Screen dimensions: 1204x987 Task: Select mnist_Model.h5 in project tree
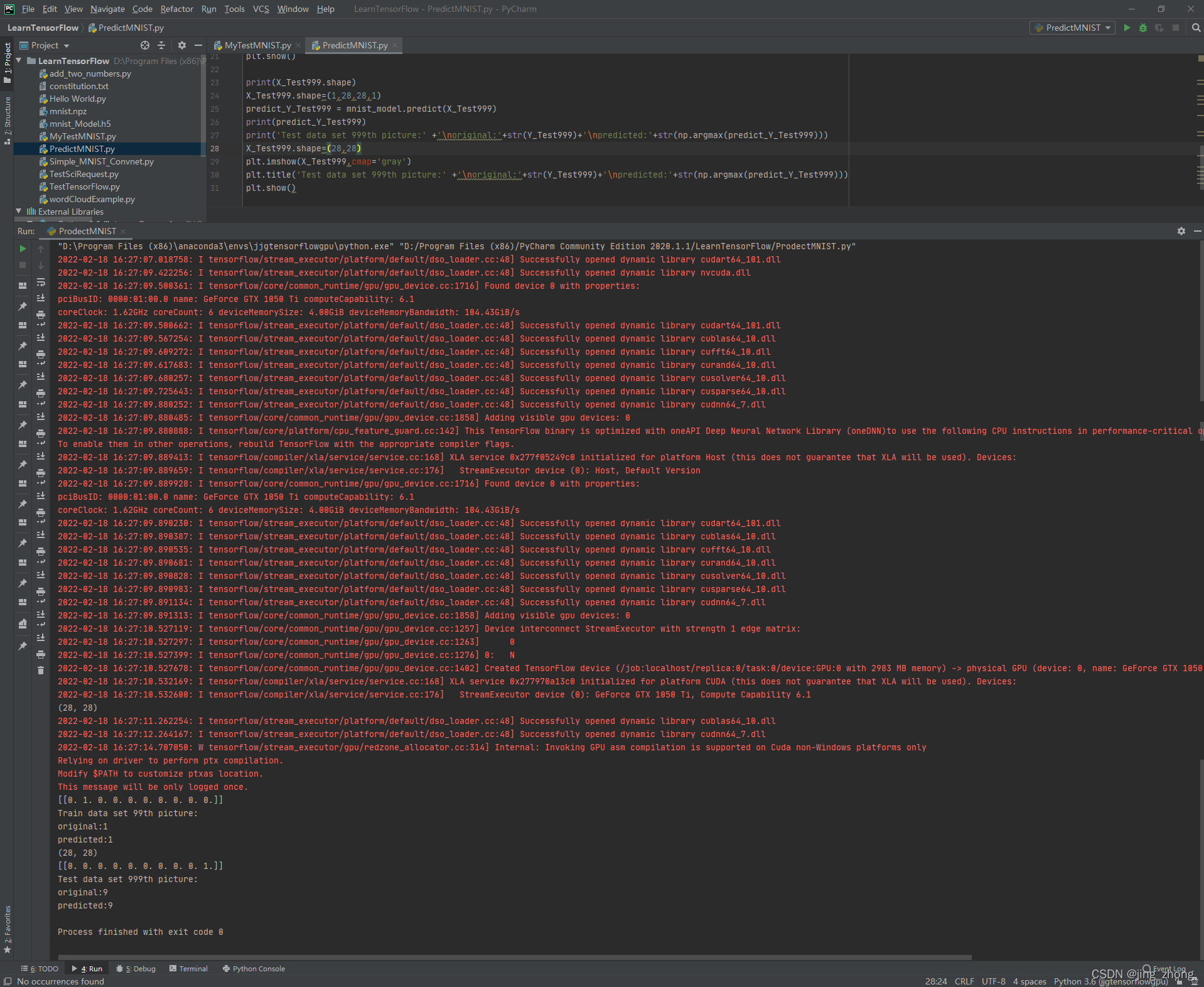[80, 124]
